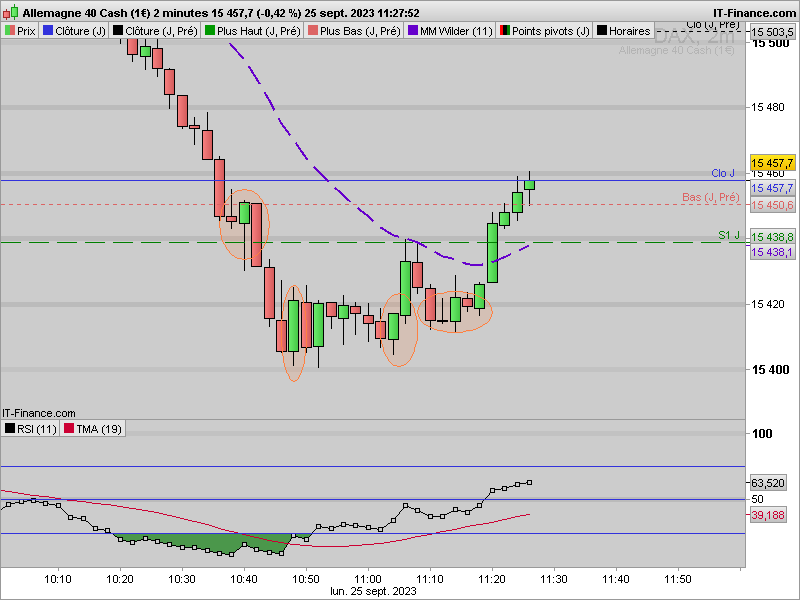Click the 11:00 time axis label
800x600 pixels.
[368, 579]
